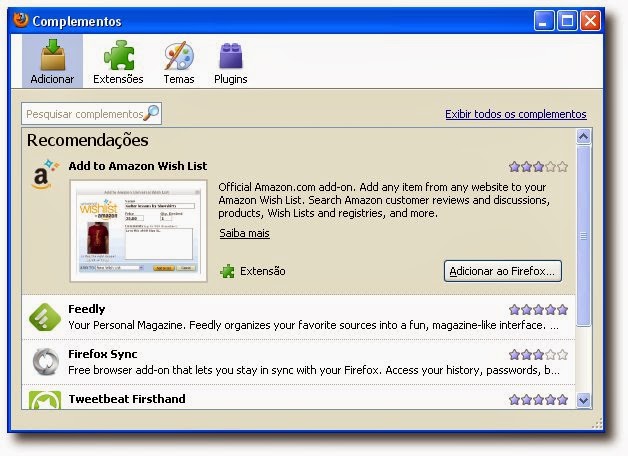Click the vertical scrollbar thumb
The image size is (628, 456).
click(584, 236)
